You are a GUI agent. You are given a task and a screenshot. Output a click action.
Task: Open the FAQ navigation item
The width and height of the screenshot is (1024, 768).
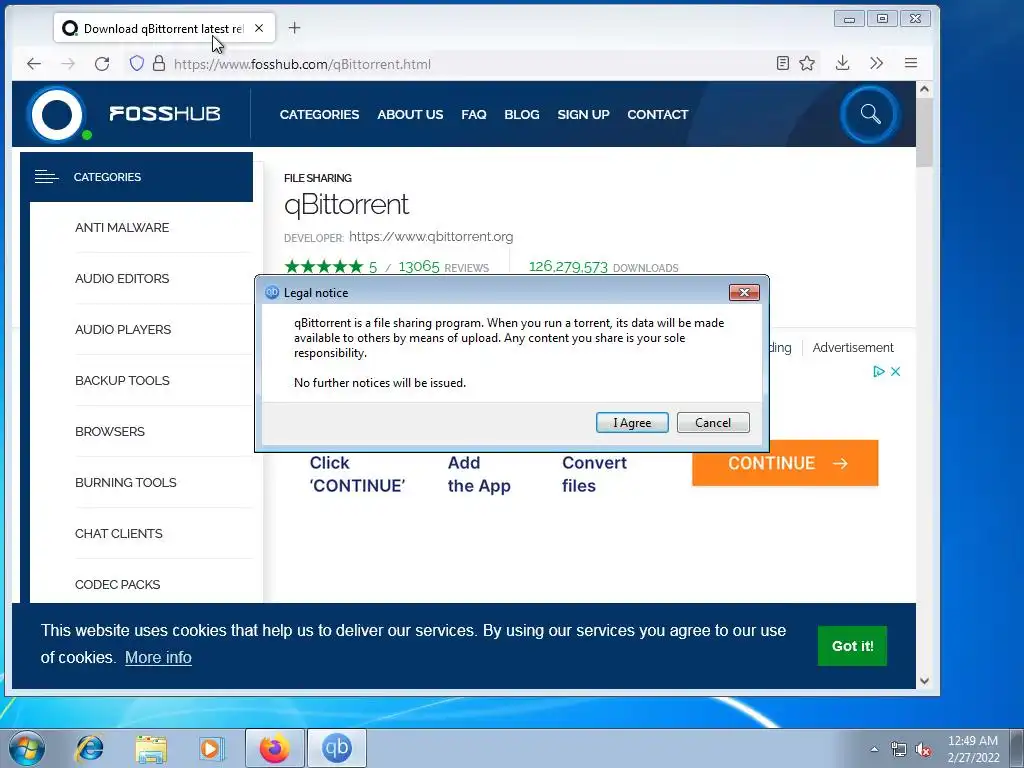click(473, 114)
